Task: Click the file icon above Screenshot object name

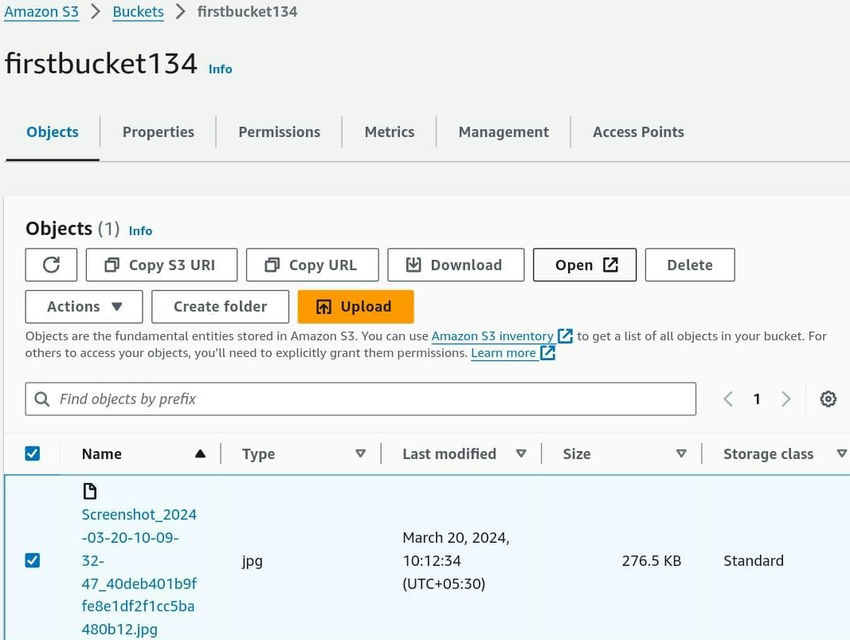Action: pyautogui.click(x=90, y=491)
